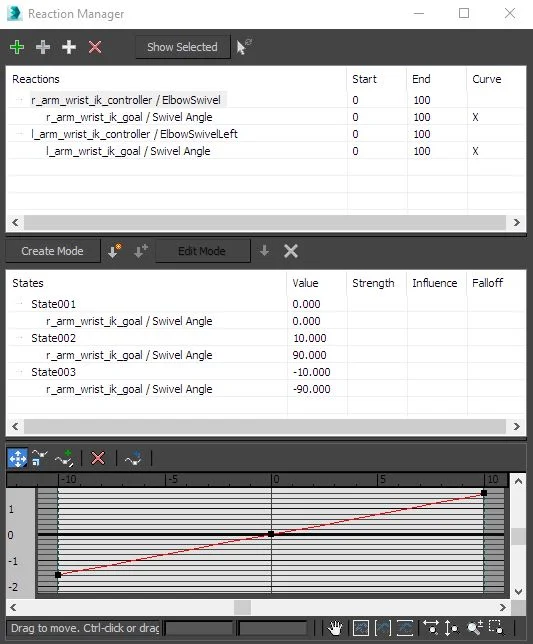Enable Create Mode
Screen dimensions: 533x644
(x=53, y=251)
